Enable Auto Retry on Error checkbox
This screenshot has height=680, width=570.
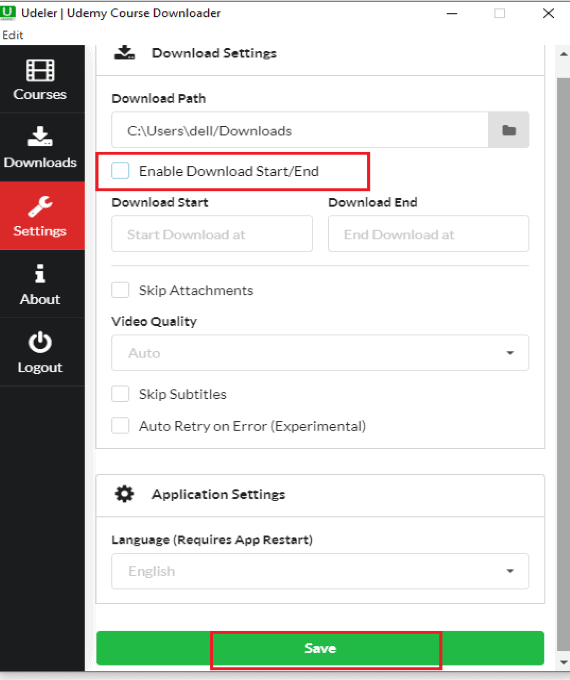120,425
